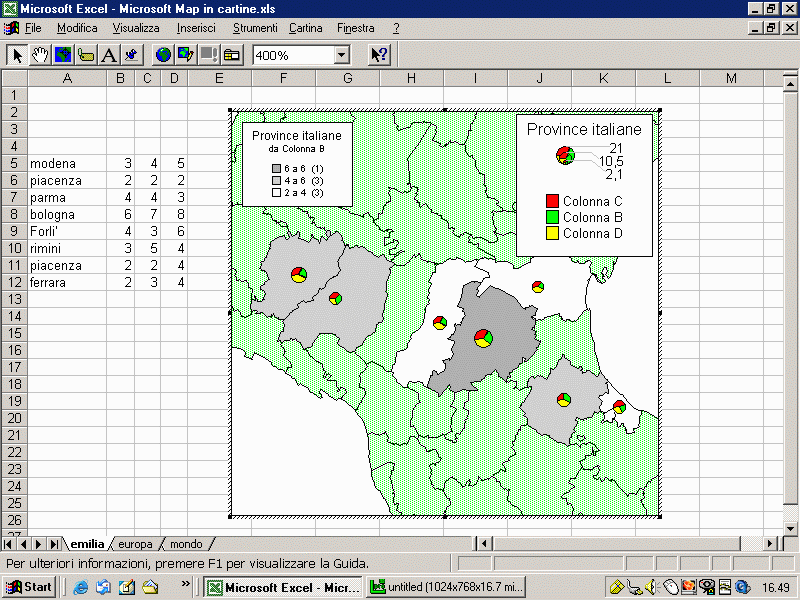The width and height of the screenshot is (800, 600).
Task: Open the 400% zoom dropdown arrow
Action: coord(342,56)
